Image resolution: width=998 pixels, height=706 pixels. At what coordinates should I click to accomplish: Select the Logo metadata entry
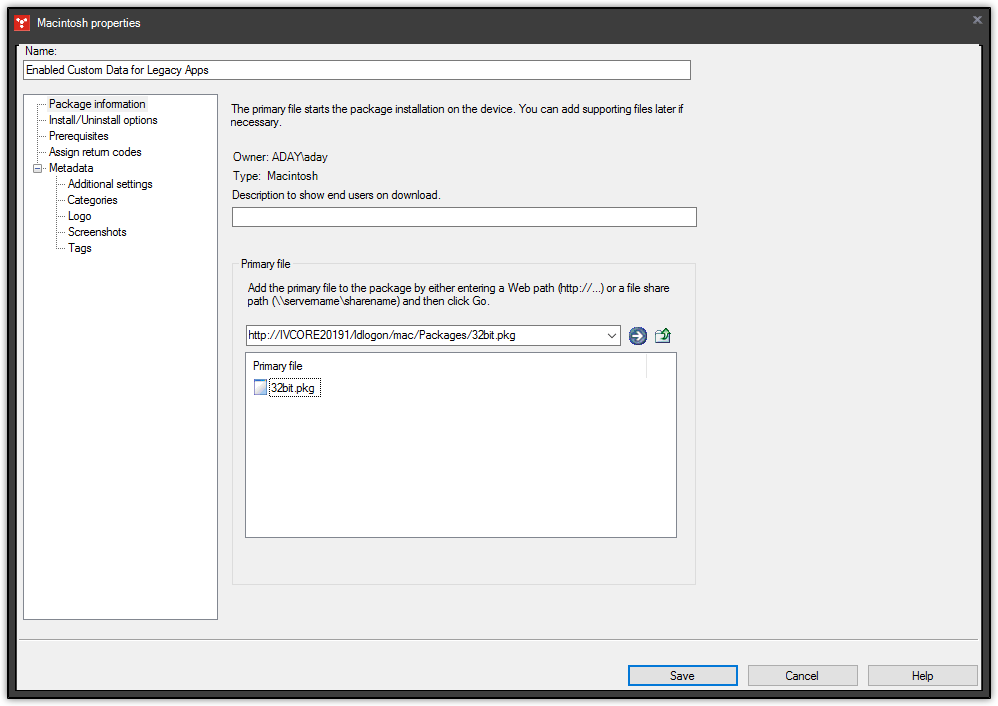point(79,215)
